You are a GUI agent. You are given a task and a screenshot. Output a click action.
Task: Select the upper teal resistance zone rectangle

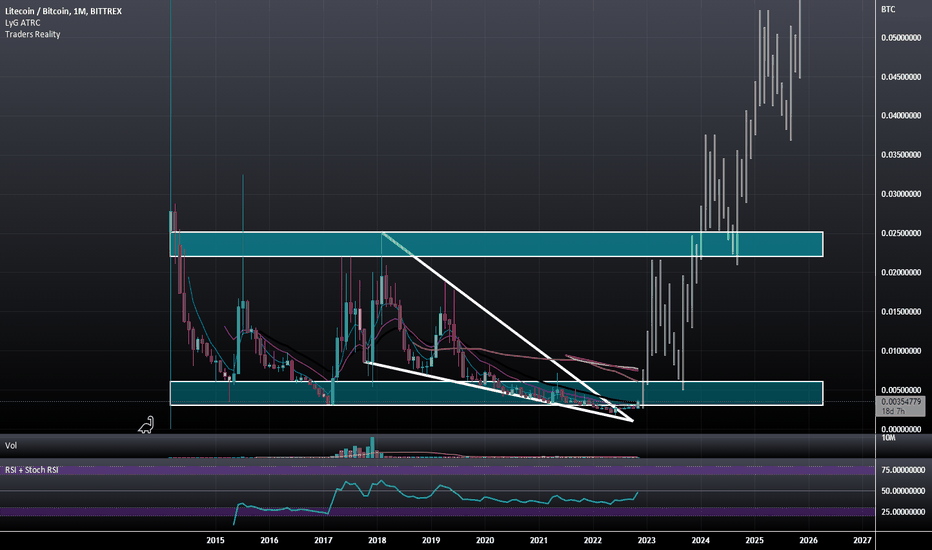(x=496, y=244)
